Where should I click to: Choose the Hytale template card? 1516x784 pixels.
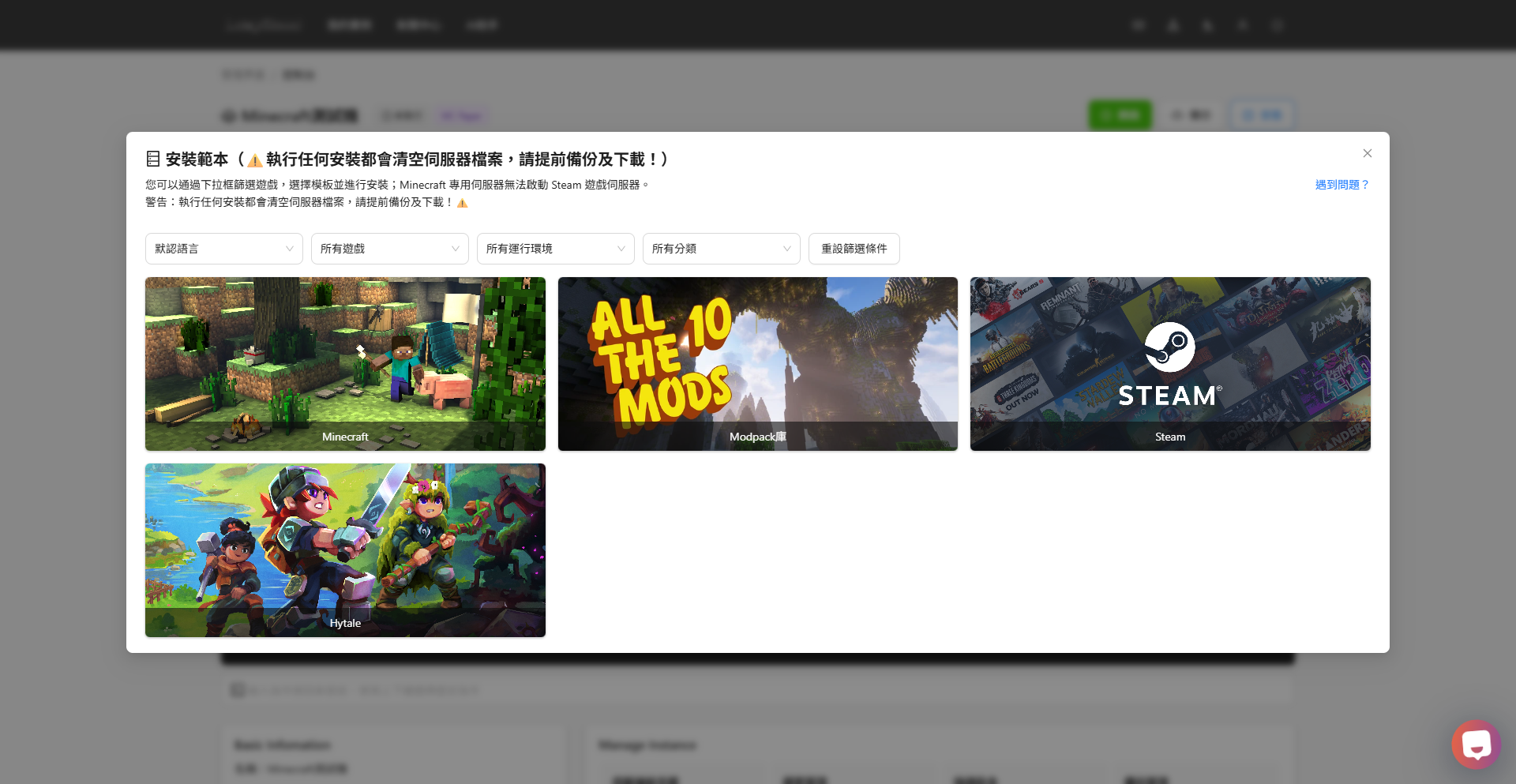(345, 550)
